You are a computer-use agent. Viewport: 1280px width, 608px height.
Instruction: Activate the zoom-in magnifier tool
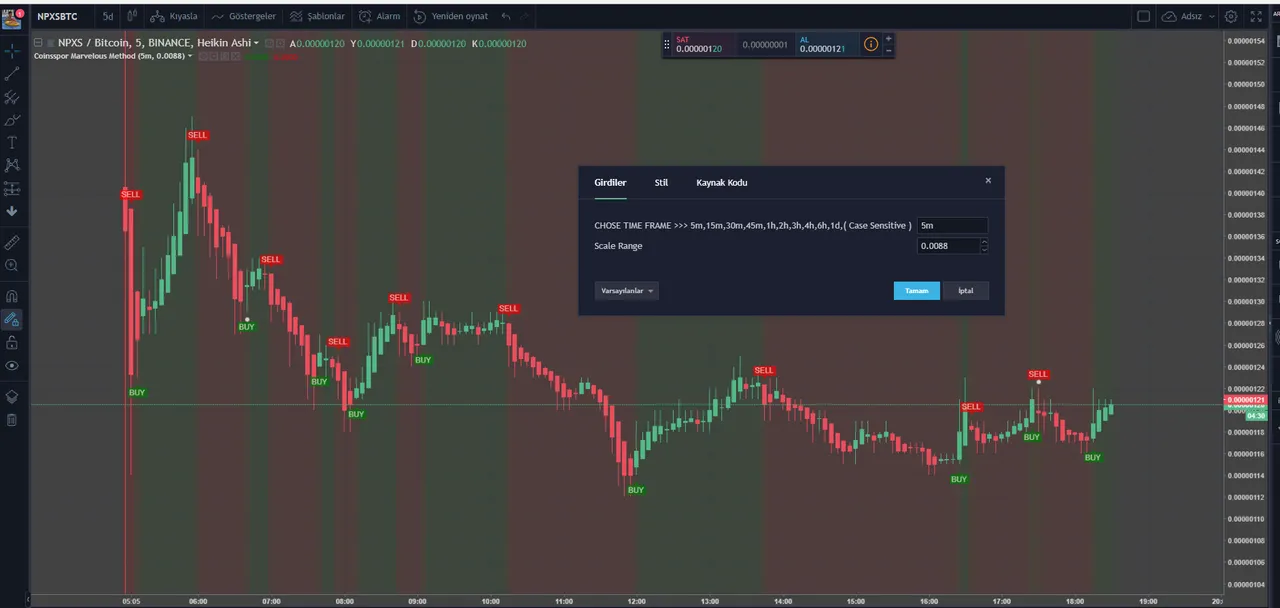click(x=12, y=265)
